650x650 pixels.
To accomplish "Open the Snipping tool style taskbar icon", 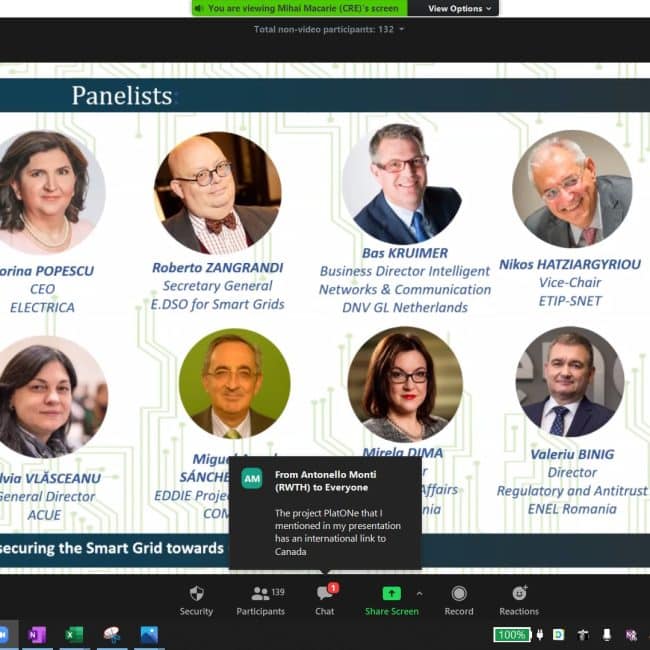I will [112, 635].
